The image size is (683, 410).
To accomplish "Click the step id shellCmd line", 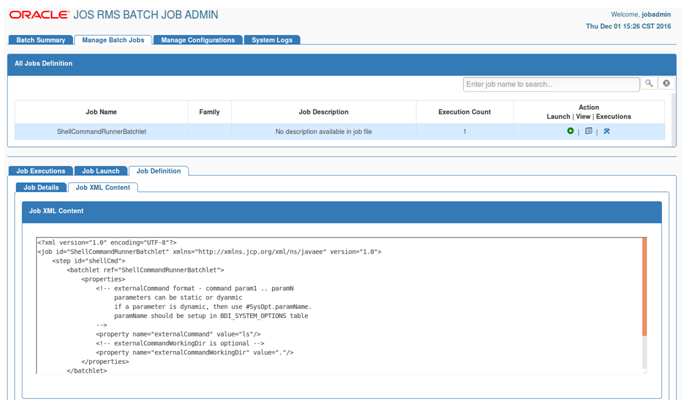I will (88, 261).
